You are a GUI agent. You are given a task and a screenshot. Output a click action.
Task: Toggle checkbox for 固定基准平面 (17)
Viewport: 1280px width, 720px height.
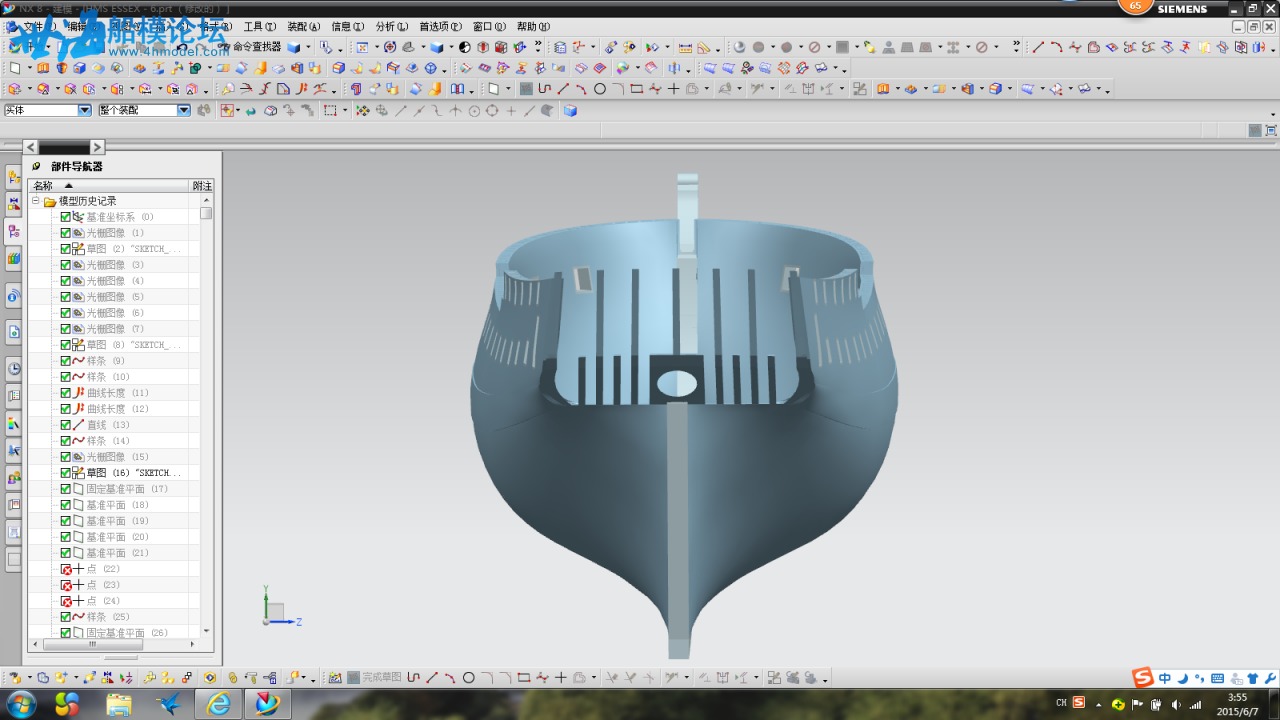tap(66, 489)
